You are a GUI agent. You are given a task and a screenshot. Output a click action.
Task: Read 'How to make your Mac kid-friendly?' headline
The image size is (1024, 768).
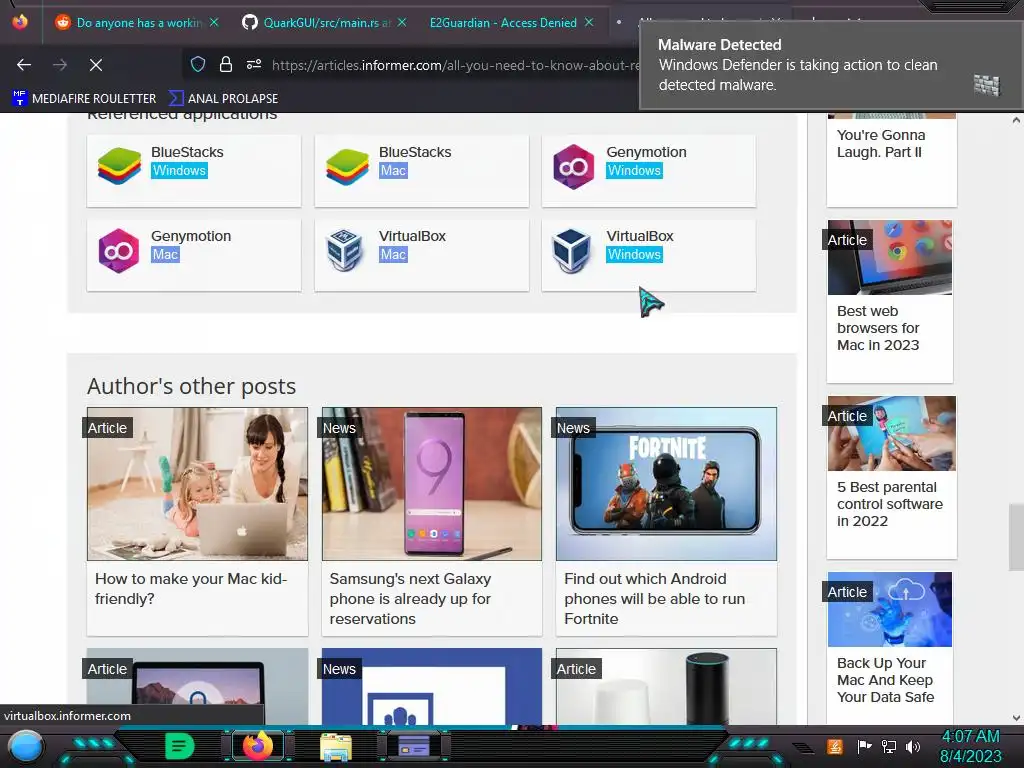point(191,588)
